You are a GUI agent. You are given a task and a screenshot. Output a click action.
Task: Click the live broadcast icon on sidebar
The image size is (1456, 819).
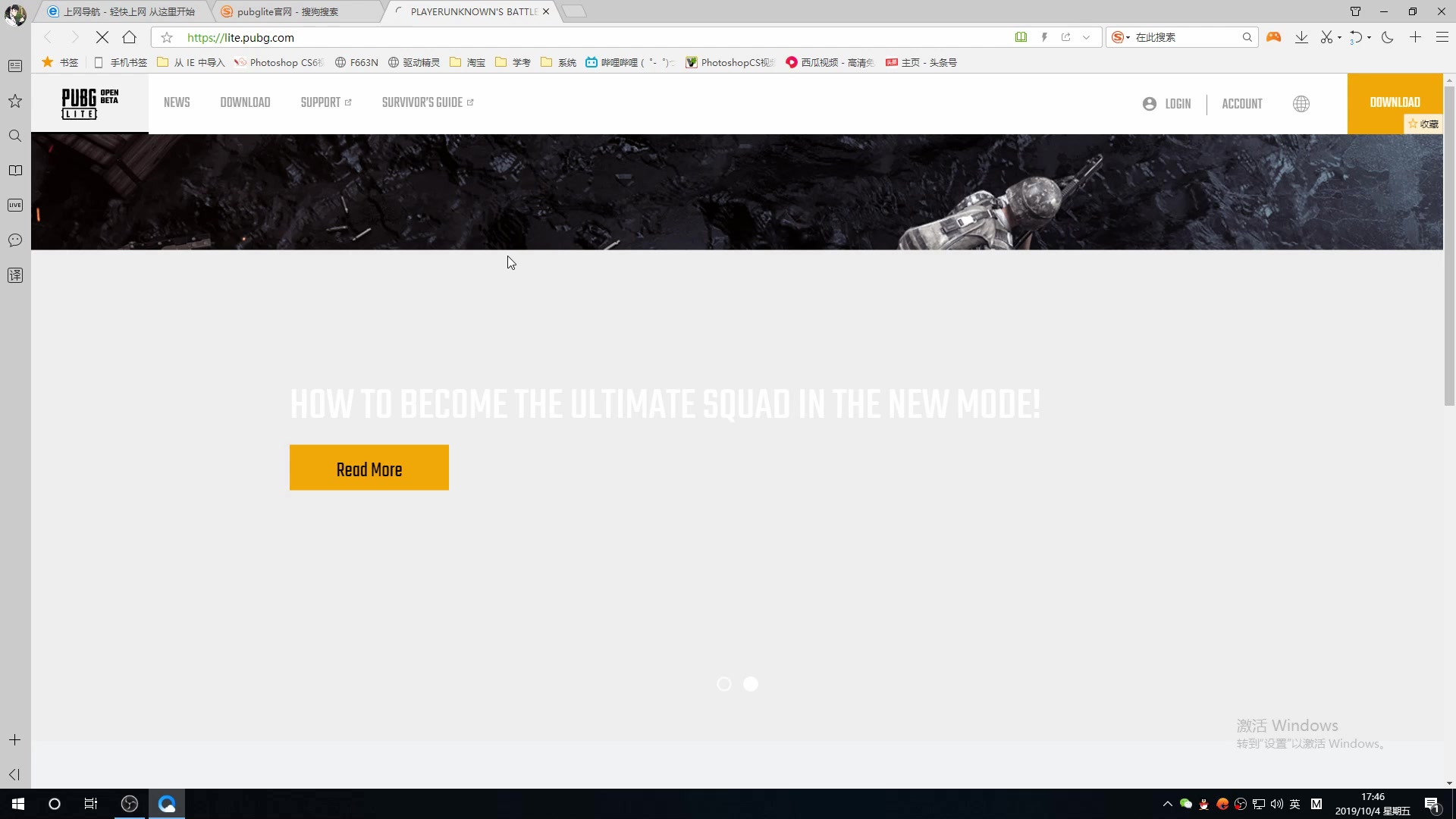(15, 205)
